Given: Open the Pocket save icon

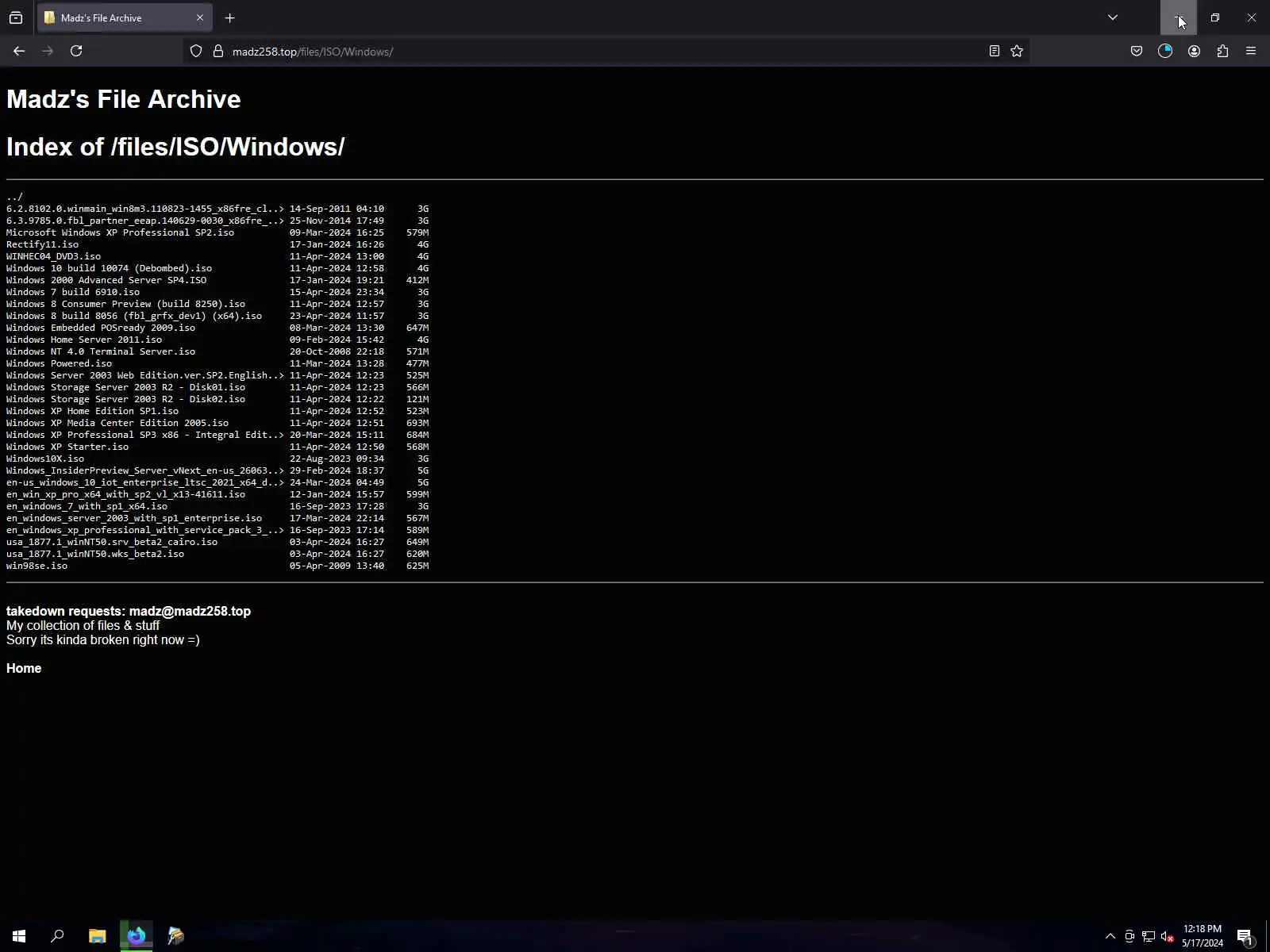Looking at the screenshot, I should (1137, 52).
